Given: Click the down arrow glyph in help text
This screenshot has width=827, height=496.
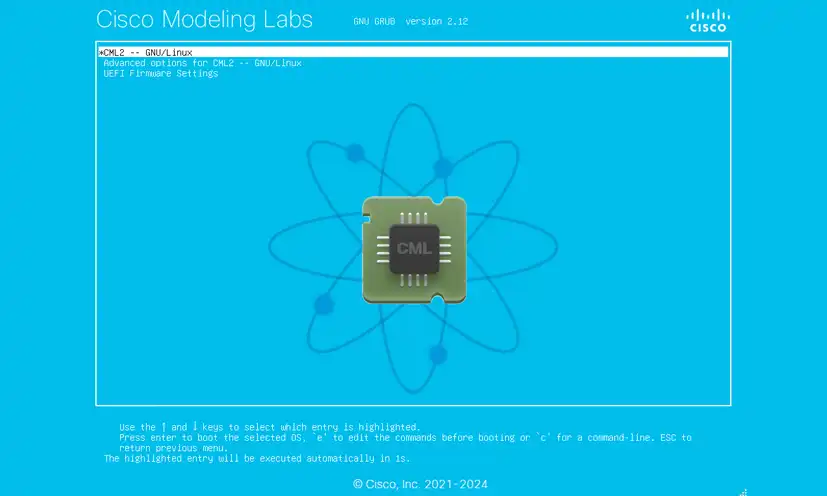Looking at the screenshot, I should coord(197,427).
